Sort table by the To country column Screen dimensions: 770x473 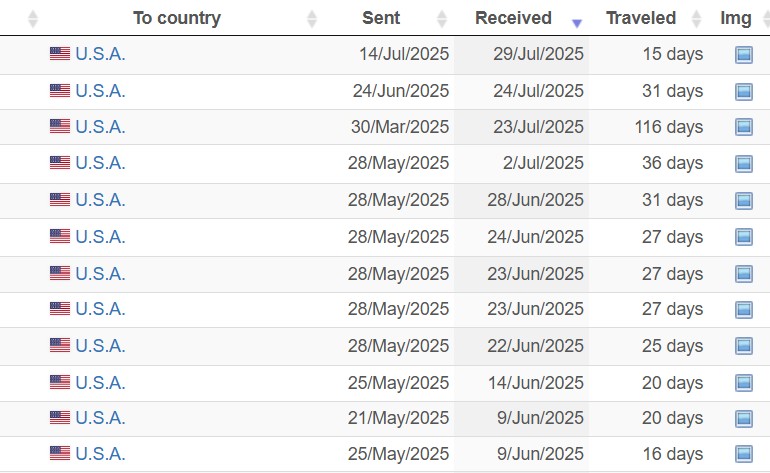177,18
